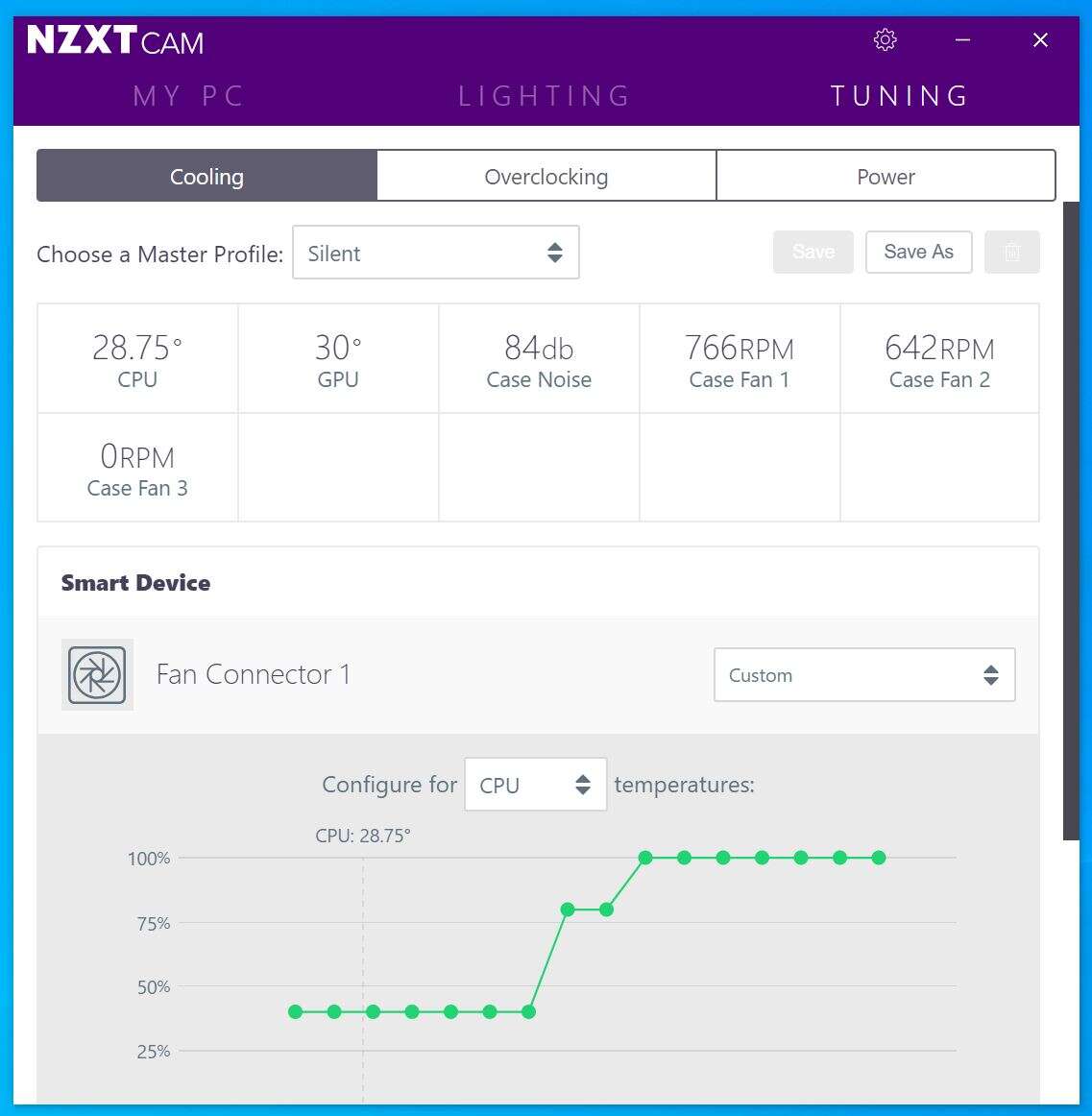Select the Overclocking tab

(546, 177)
